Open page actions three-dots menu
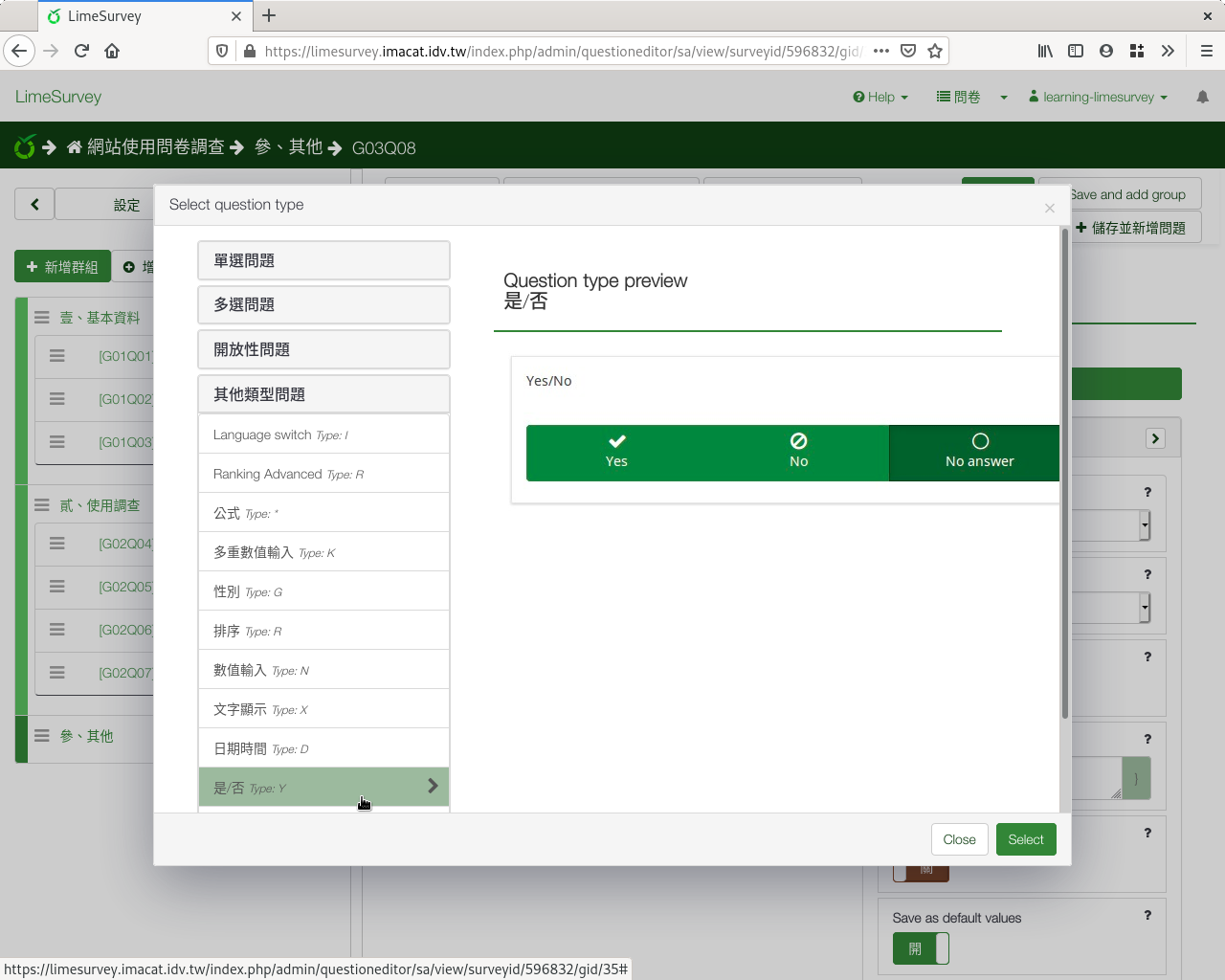 pos(881,51)
